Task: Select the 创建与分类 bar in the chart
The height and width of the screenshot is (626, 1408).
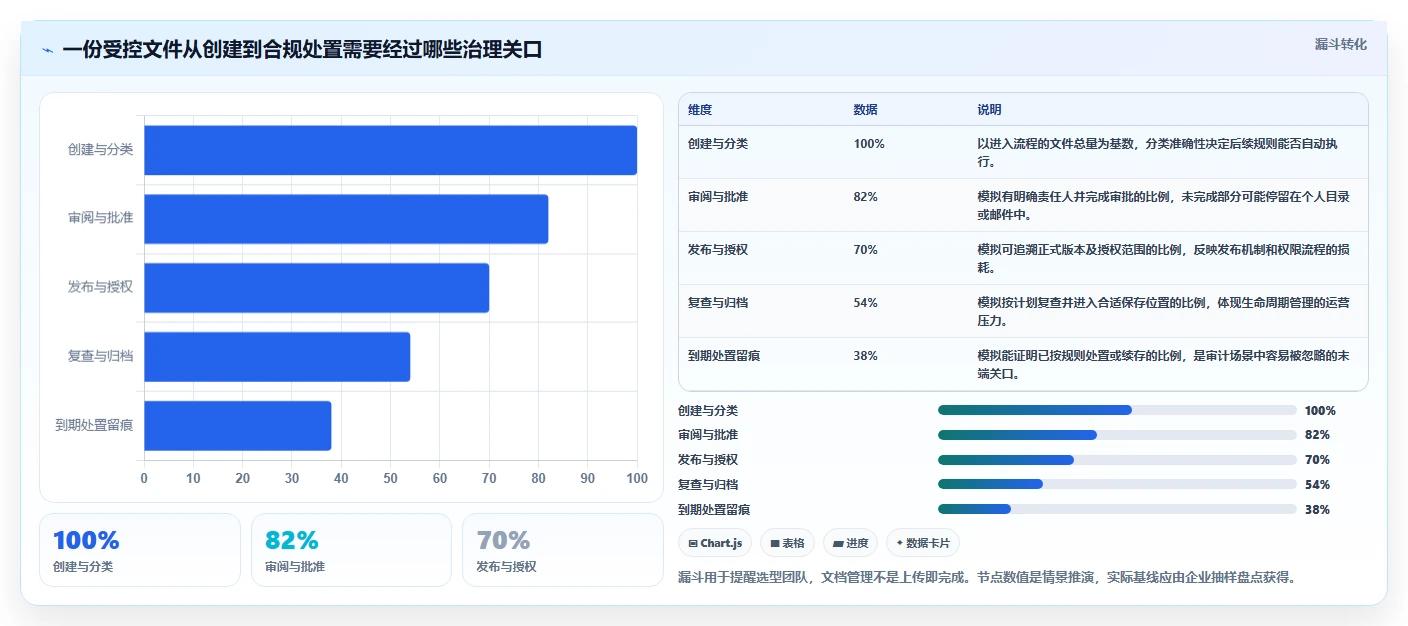Action: click(390, 150)
